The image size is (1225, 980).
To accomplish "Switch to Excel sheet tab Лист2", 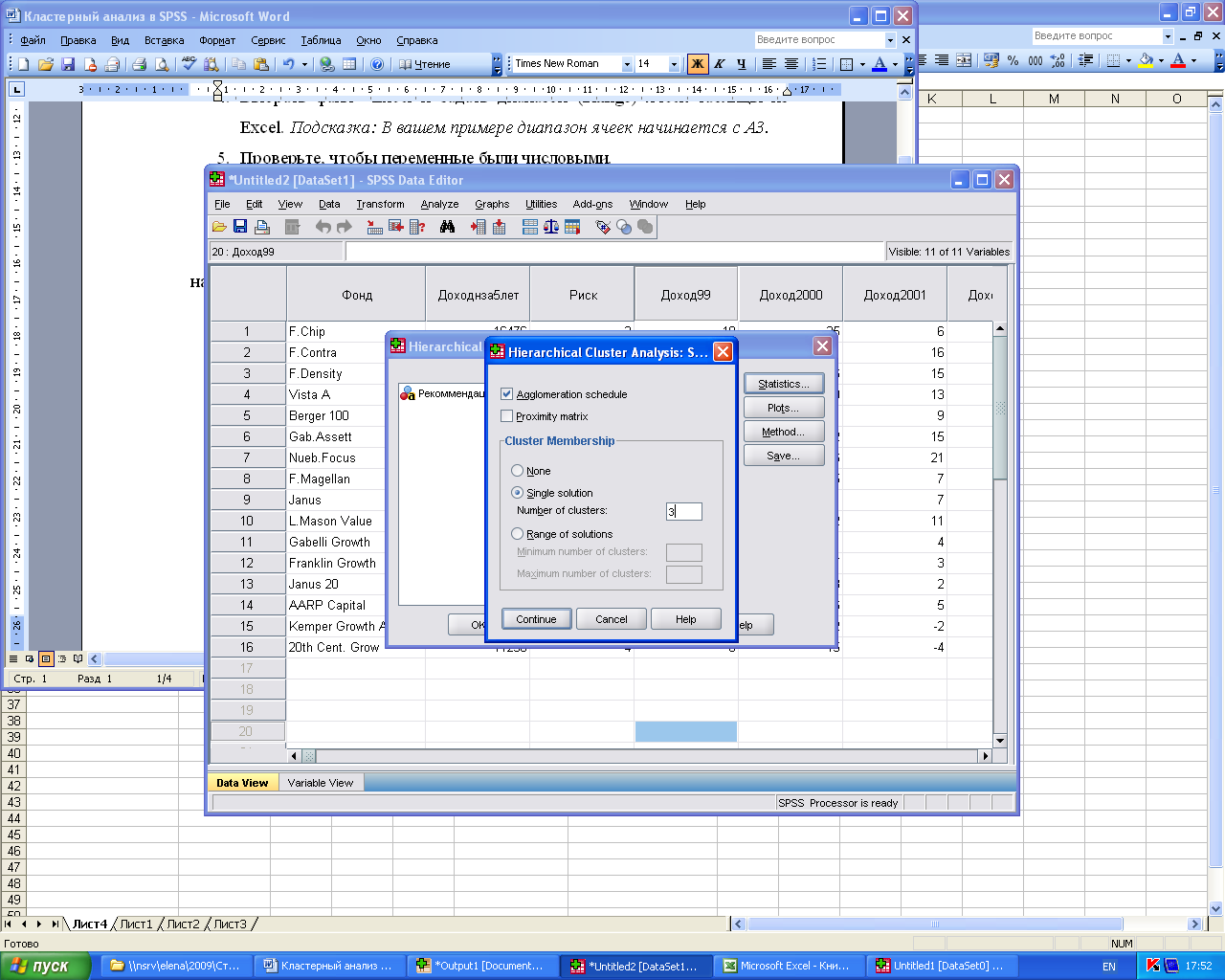I will pyautogui.click(x=183, y=924).
